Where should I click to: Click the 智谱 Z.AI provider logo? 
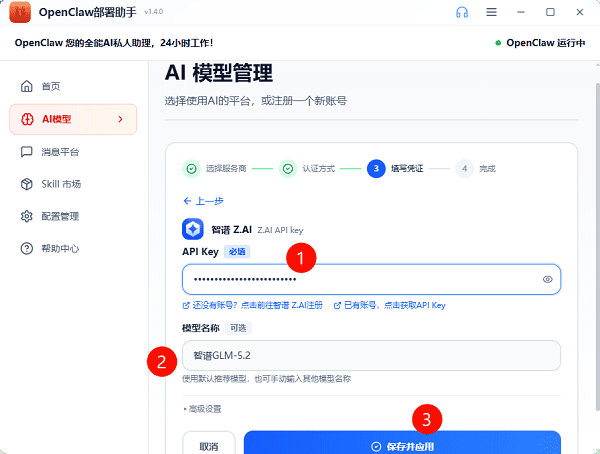(x=193, y=229)
